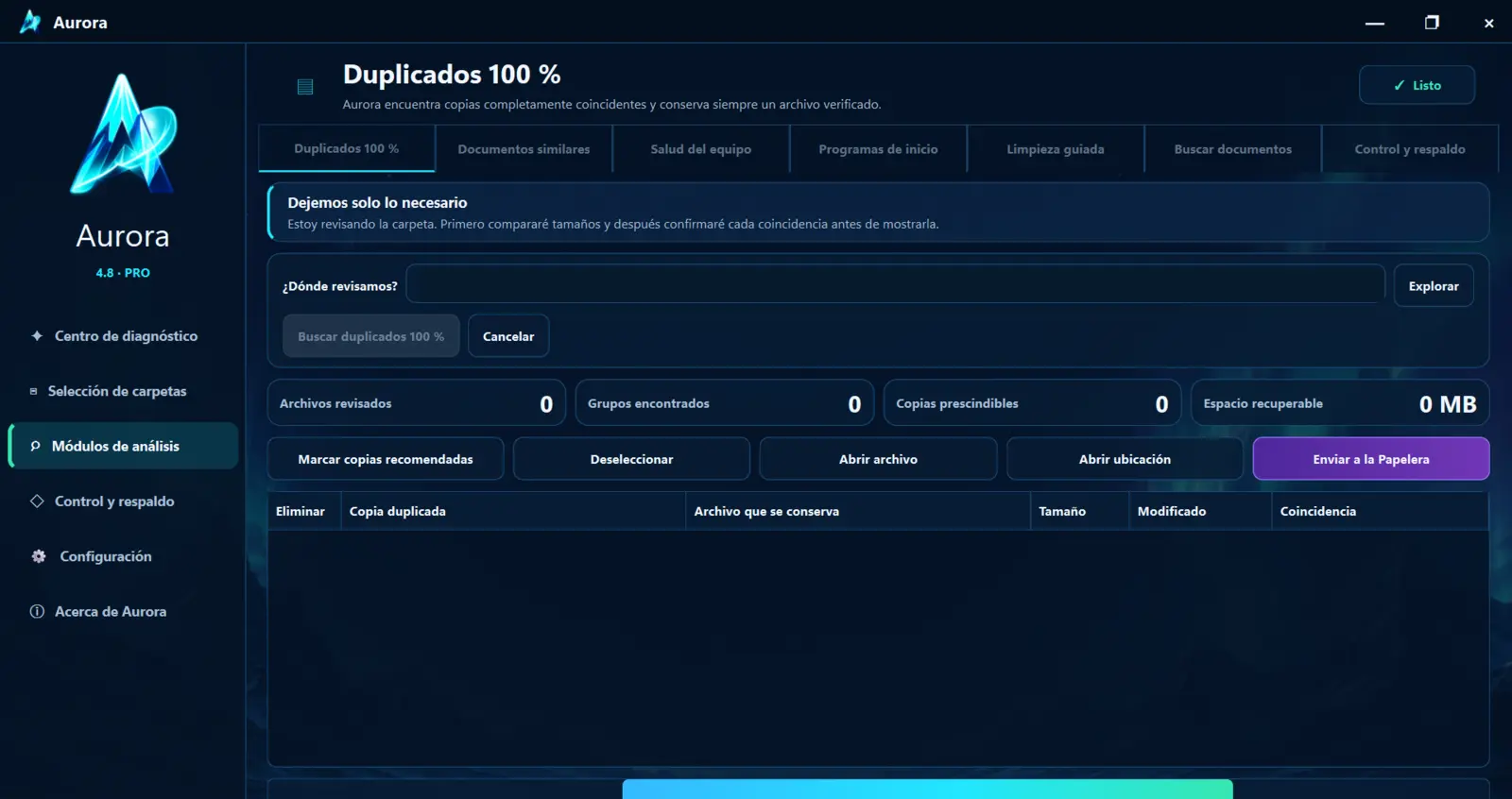The width and height of the screenshot is (1512, 799).
Task: Restore down the Aurora window
Action: pos(1432,23)
